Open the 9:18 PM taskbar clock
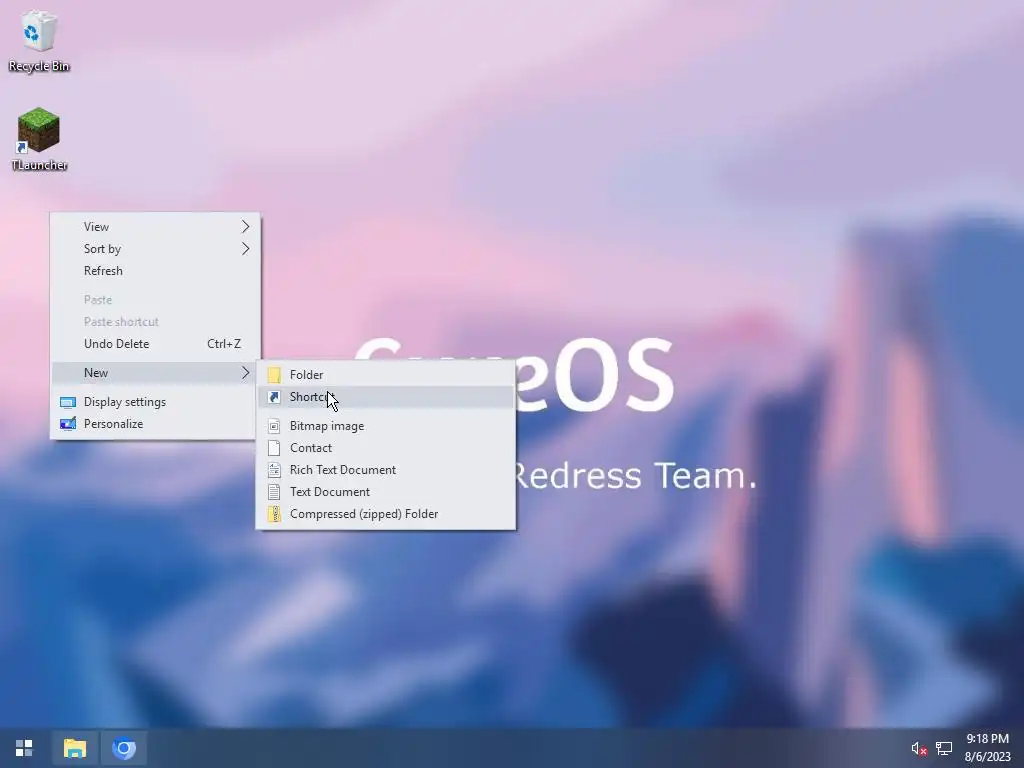This screenshot has height=768, width=1024. [987, 739]
